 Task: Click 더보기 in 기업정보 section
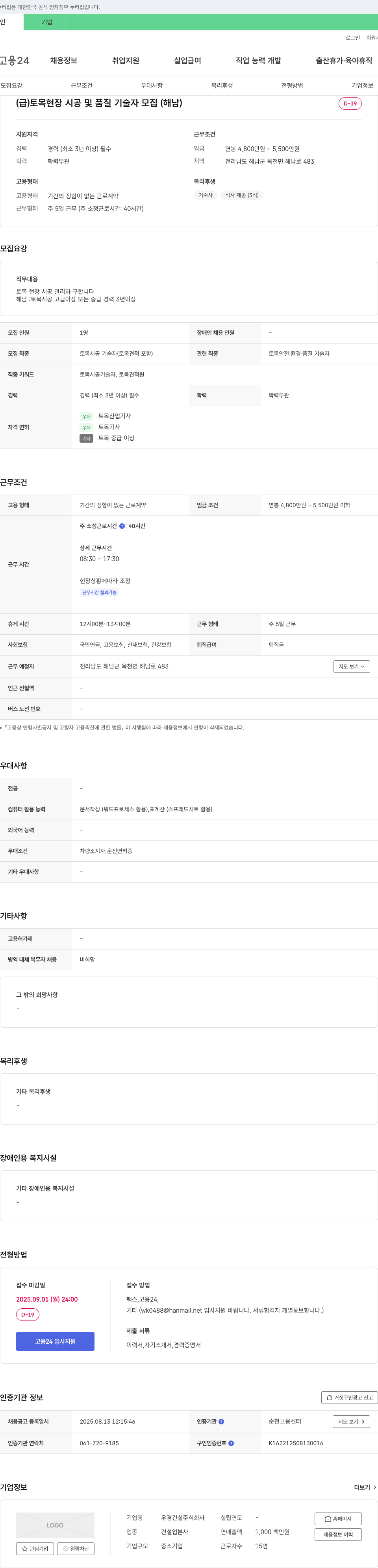click(x=365, y=1488)
